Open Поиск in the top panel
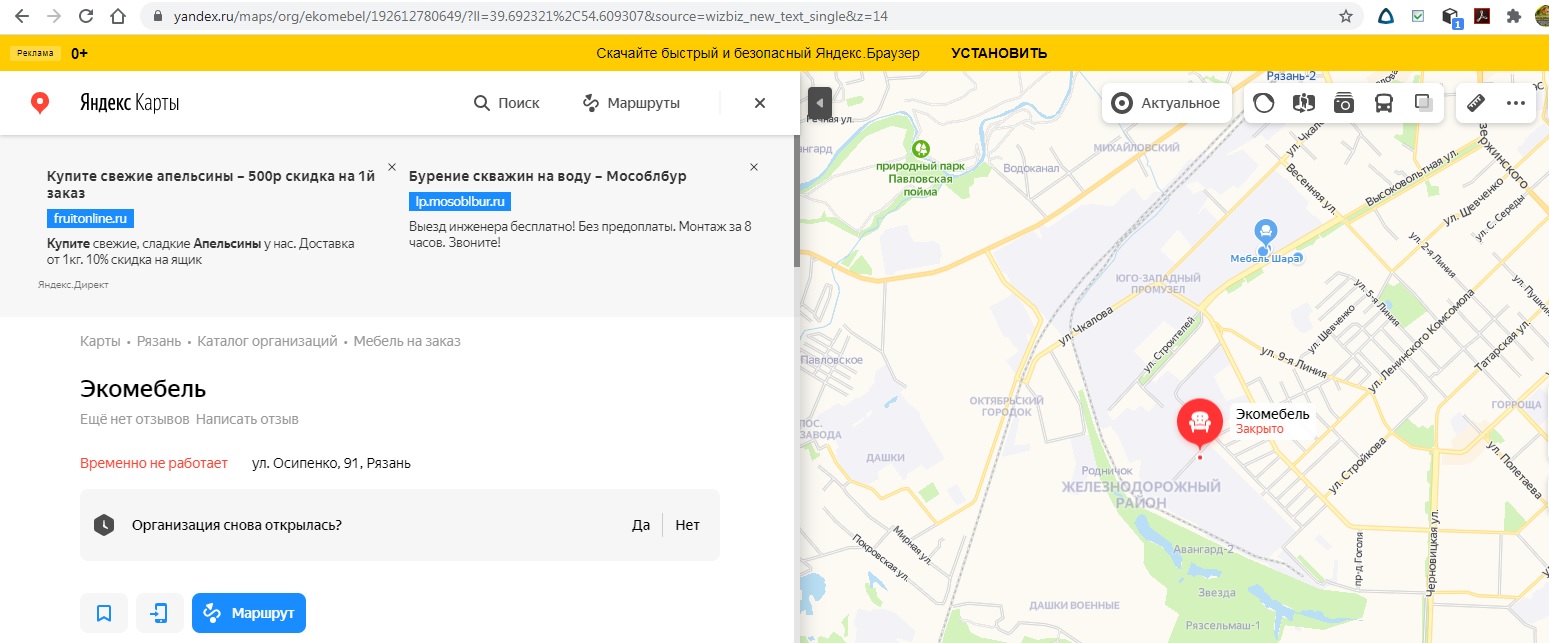The height and width of the screenshot is (643, 1549). pos(506,103)
